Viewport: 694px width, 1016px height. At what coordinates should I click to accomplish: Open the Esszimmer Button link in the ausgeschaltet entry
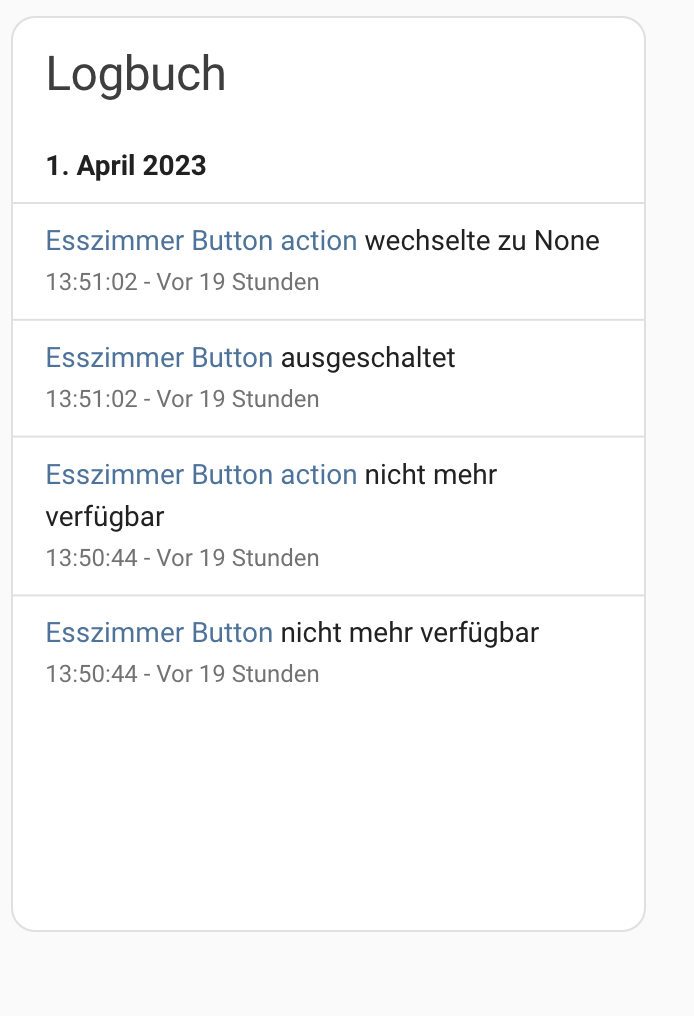click(x=158, y=357)
